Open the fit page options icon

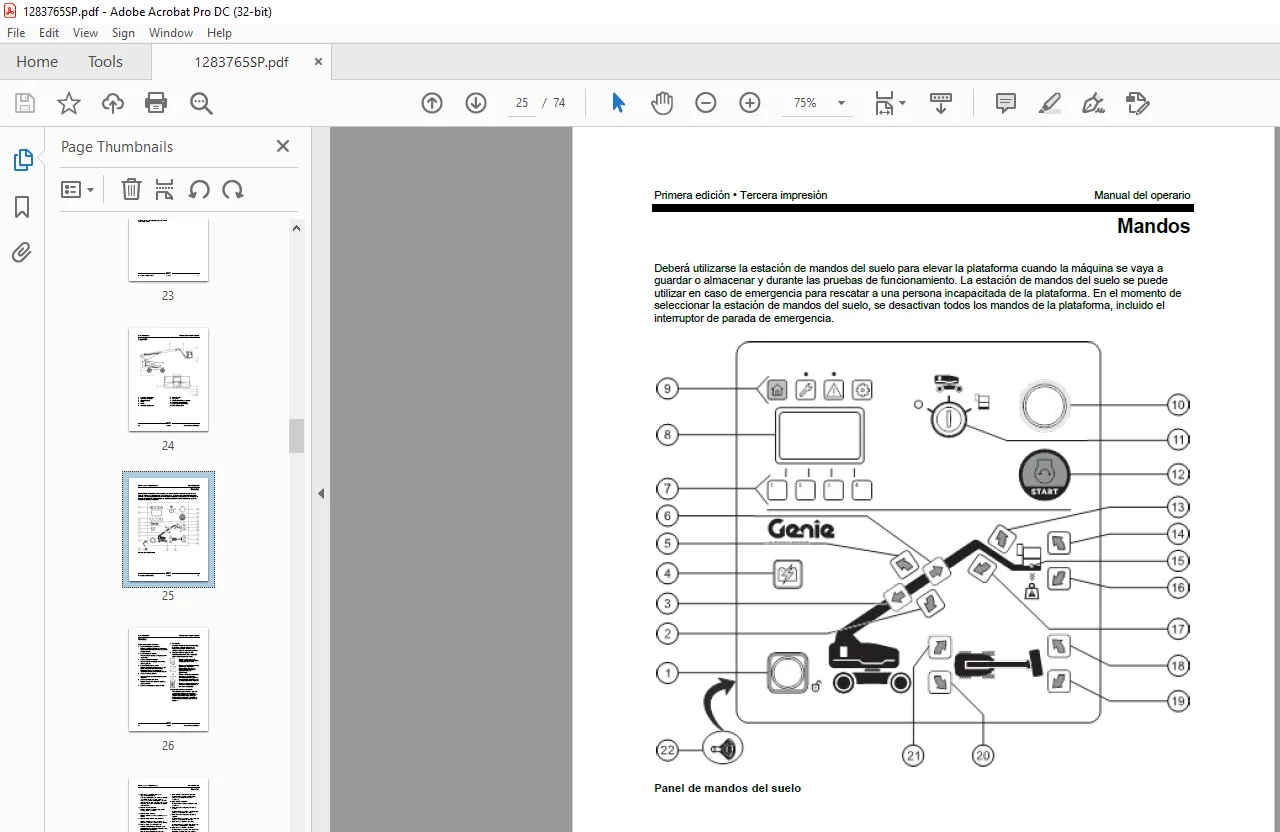[890, 103]
